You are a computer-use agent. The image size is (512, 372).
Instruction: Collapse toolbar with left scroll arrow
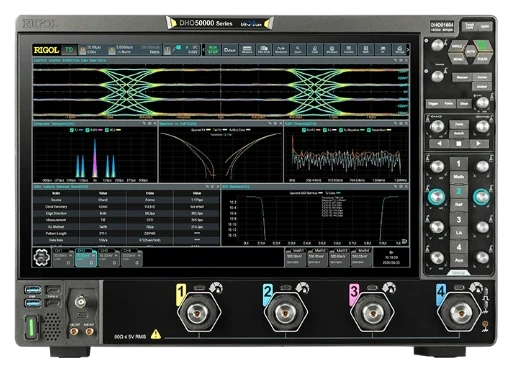coord(203,50)
